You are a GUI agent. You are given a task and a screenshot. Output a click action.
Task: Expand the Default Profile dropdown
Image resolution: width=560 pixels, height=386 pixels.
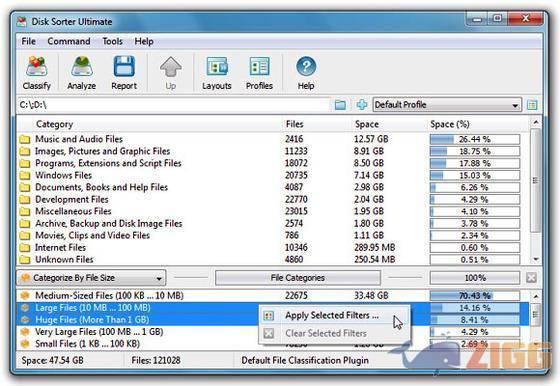[x=447, y=105]
